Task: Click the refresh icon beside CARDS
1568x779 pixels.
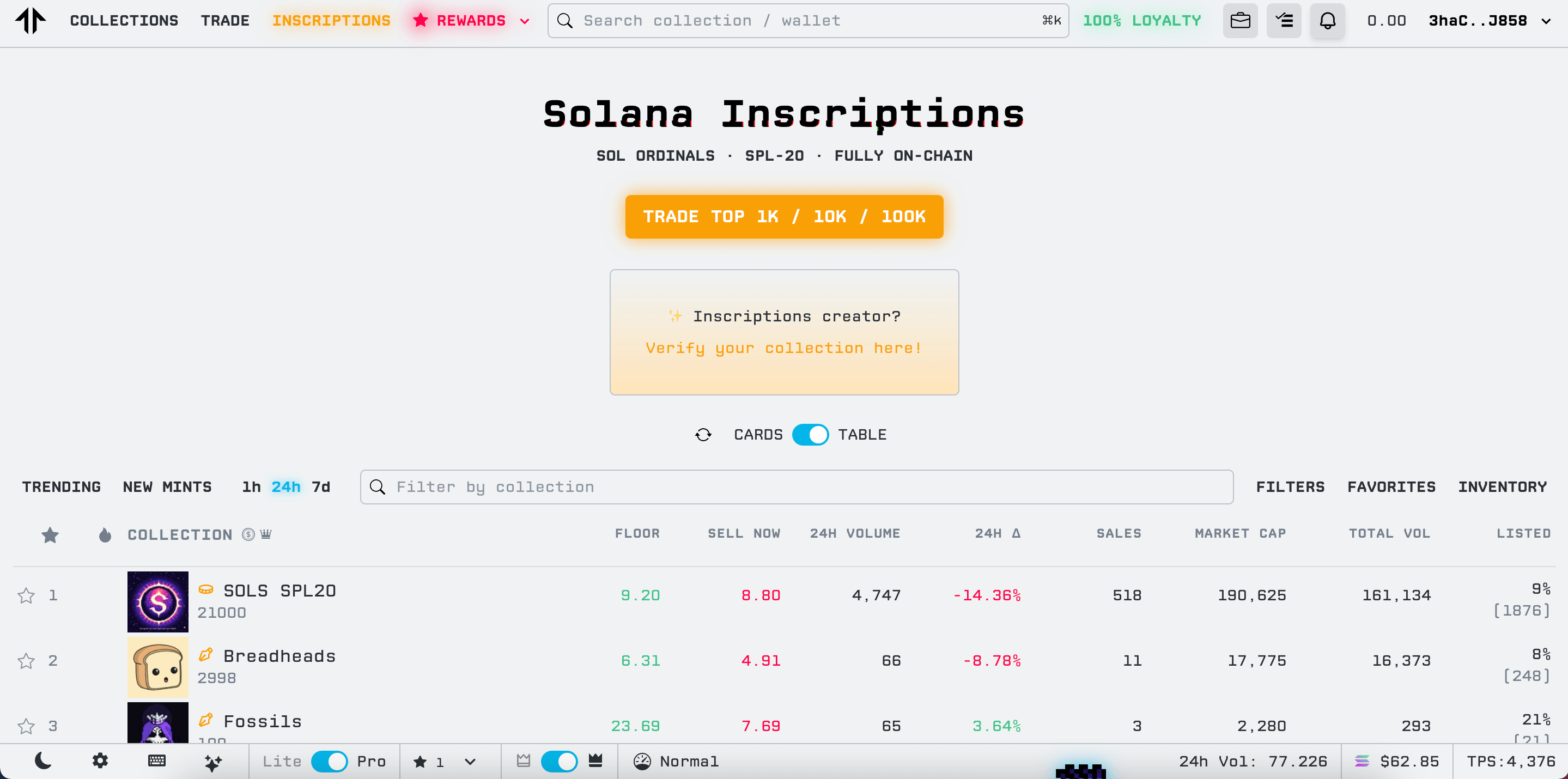Action: coord(703,435)
